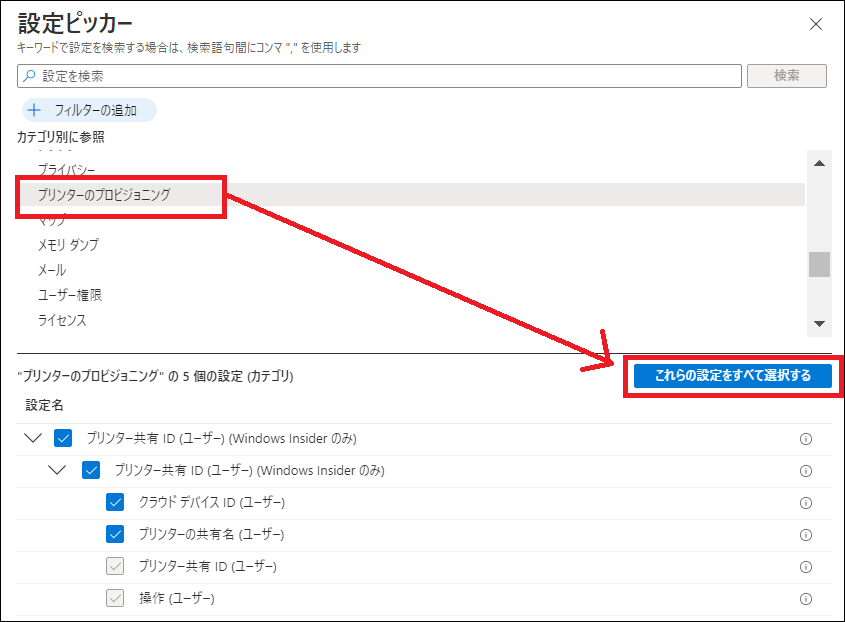The height and width of the screenshot is (622, 845).
Task: Collapse top-level プリンター共有 ID (Windows Insider) row
Action: 33,438
